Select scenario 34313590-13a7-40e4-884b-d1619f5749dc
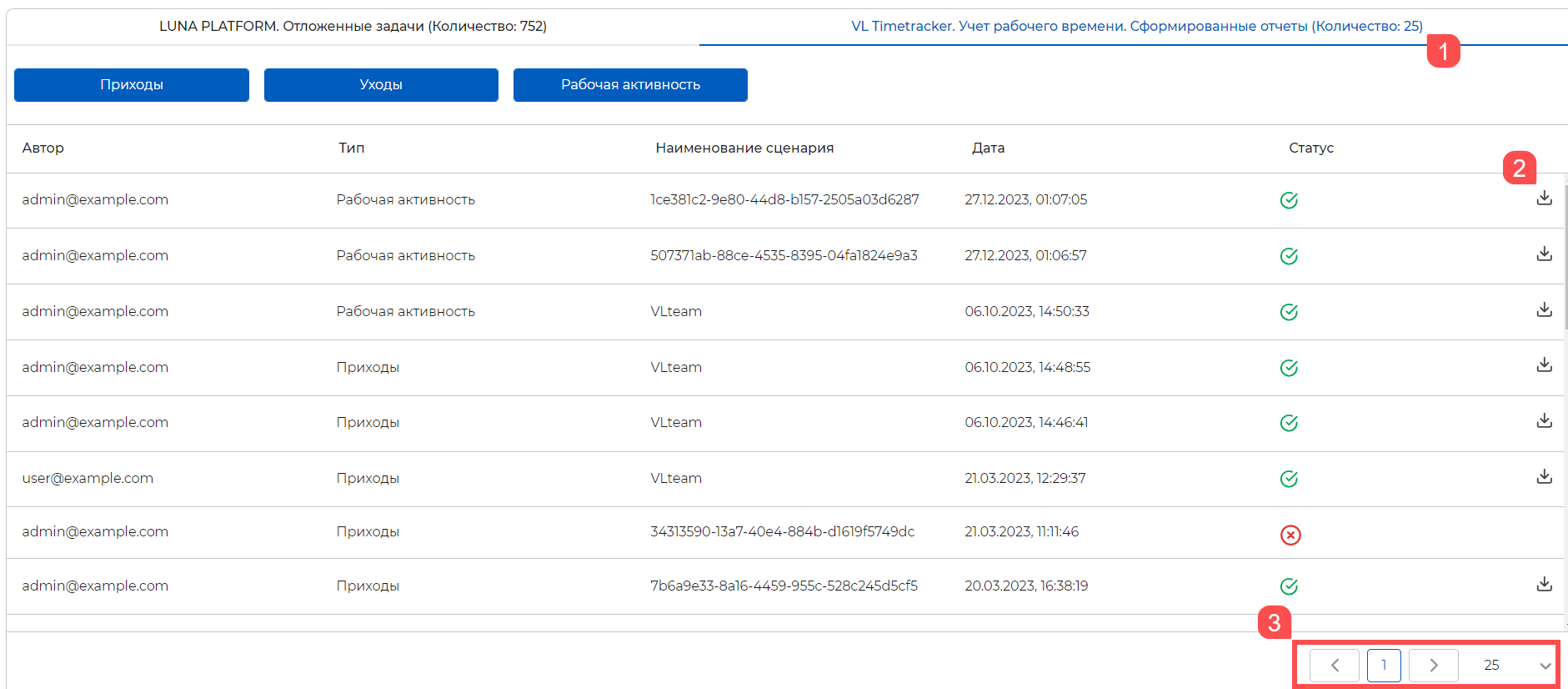The image size is (1568, 689). tap(782, 531)
